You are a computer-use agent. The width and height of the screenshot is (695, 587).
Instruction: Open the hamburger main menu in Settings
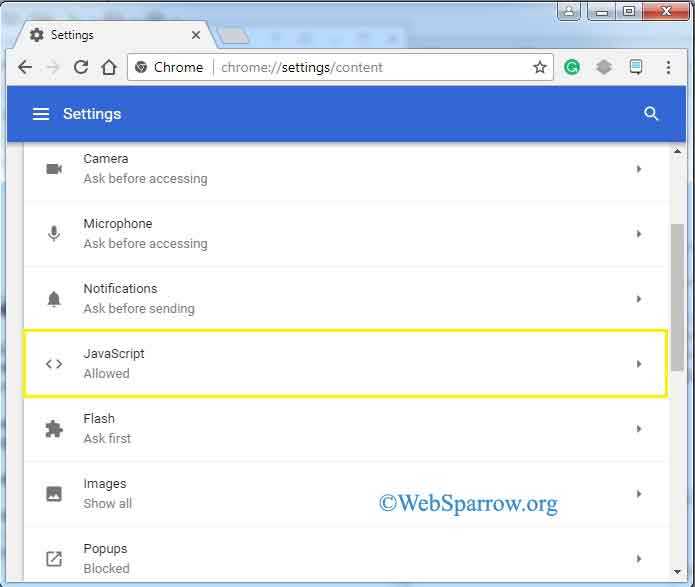pos(41,114)
